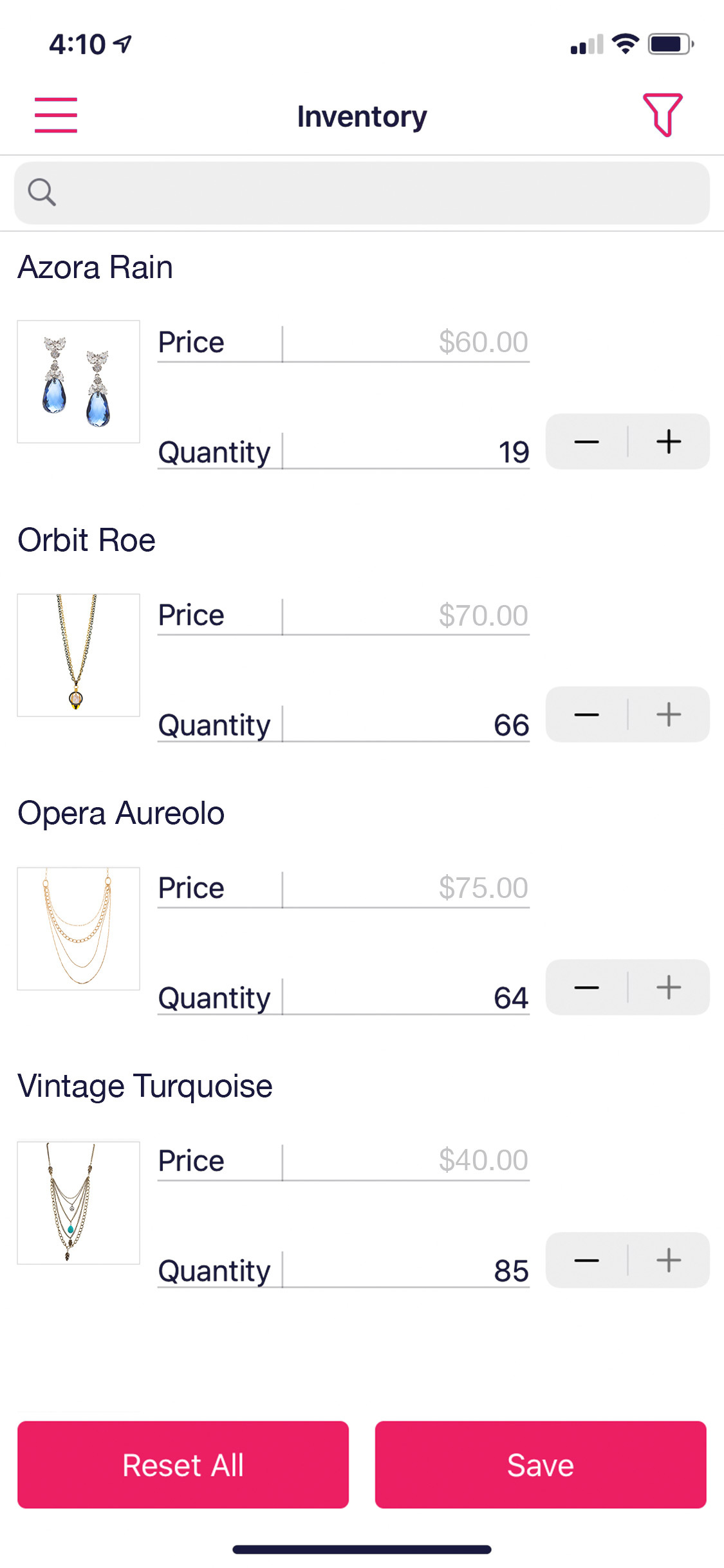Open the hamburger menu
This screenshot has width=724, height=1568.
56,115
